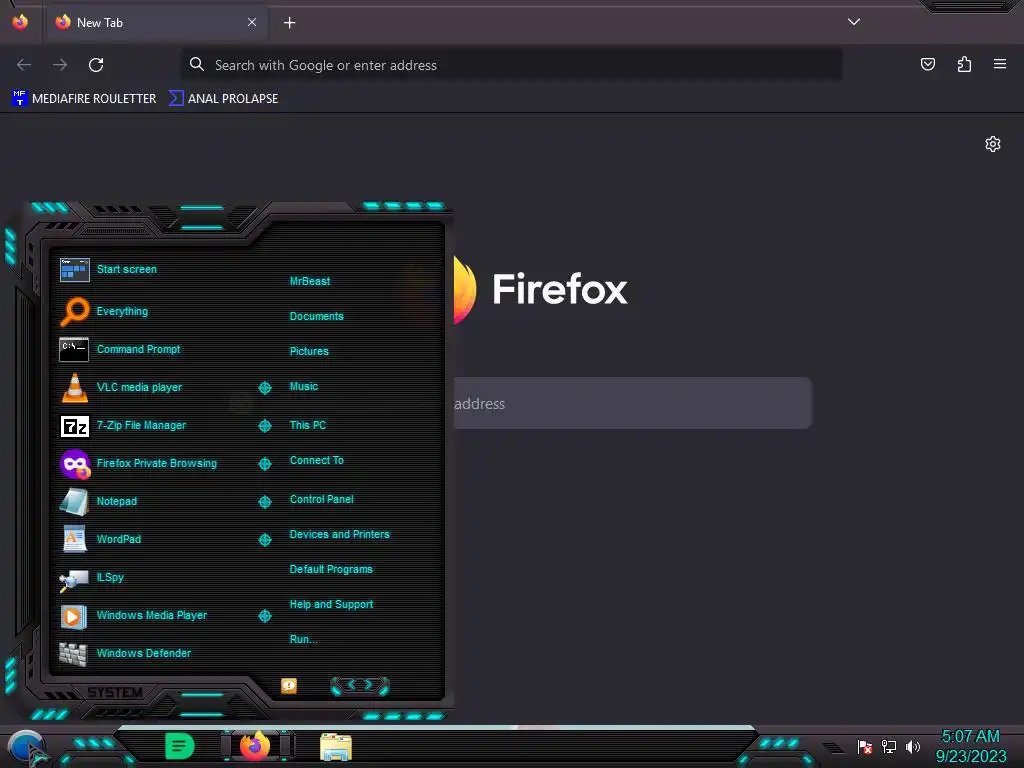Expand Windows Media Player jump list
This screenshot has width=1024, height=768.
tap(264, 616)
